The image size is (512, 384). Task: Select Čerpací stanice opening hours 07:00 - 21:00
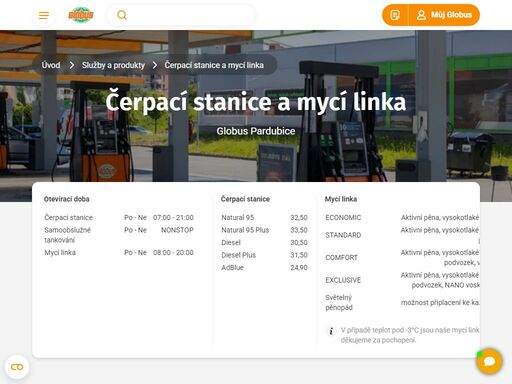click(x=173, y=217)
